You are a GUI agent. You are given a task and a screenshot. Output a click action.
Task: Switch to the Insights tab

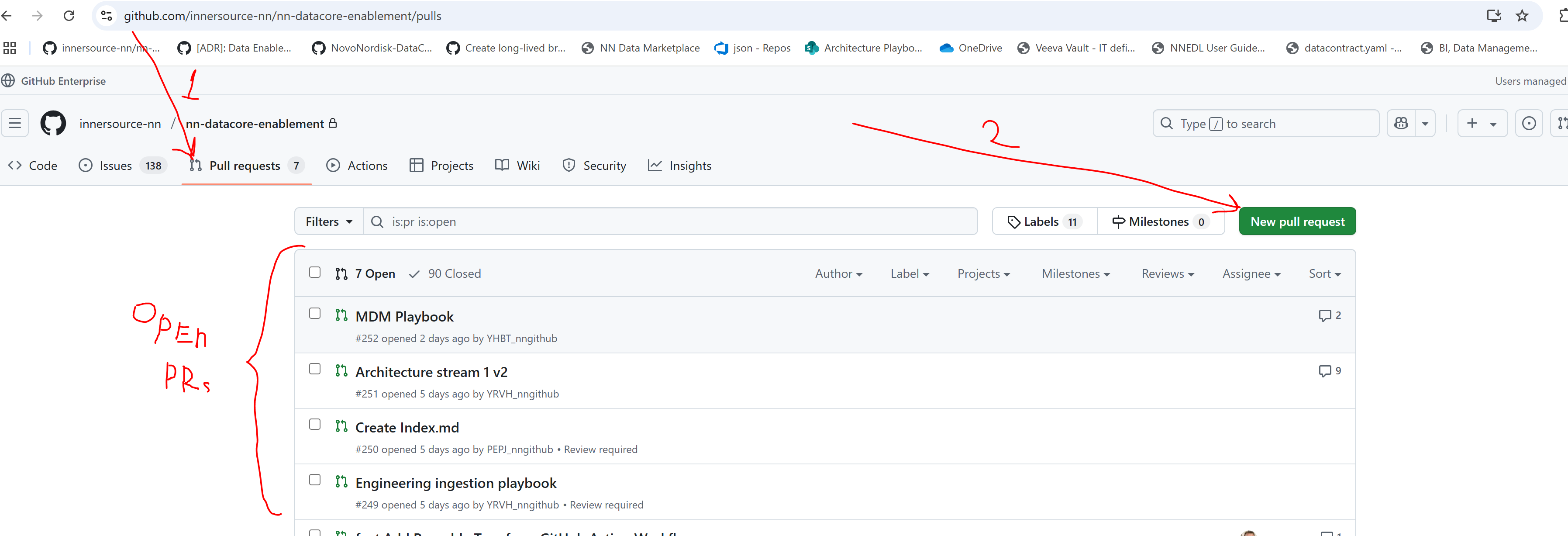679,166
